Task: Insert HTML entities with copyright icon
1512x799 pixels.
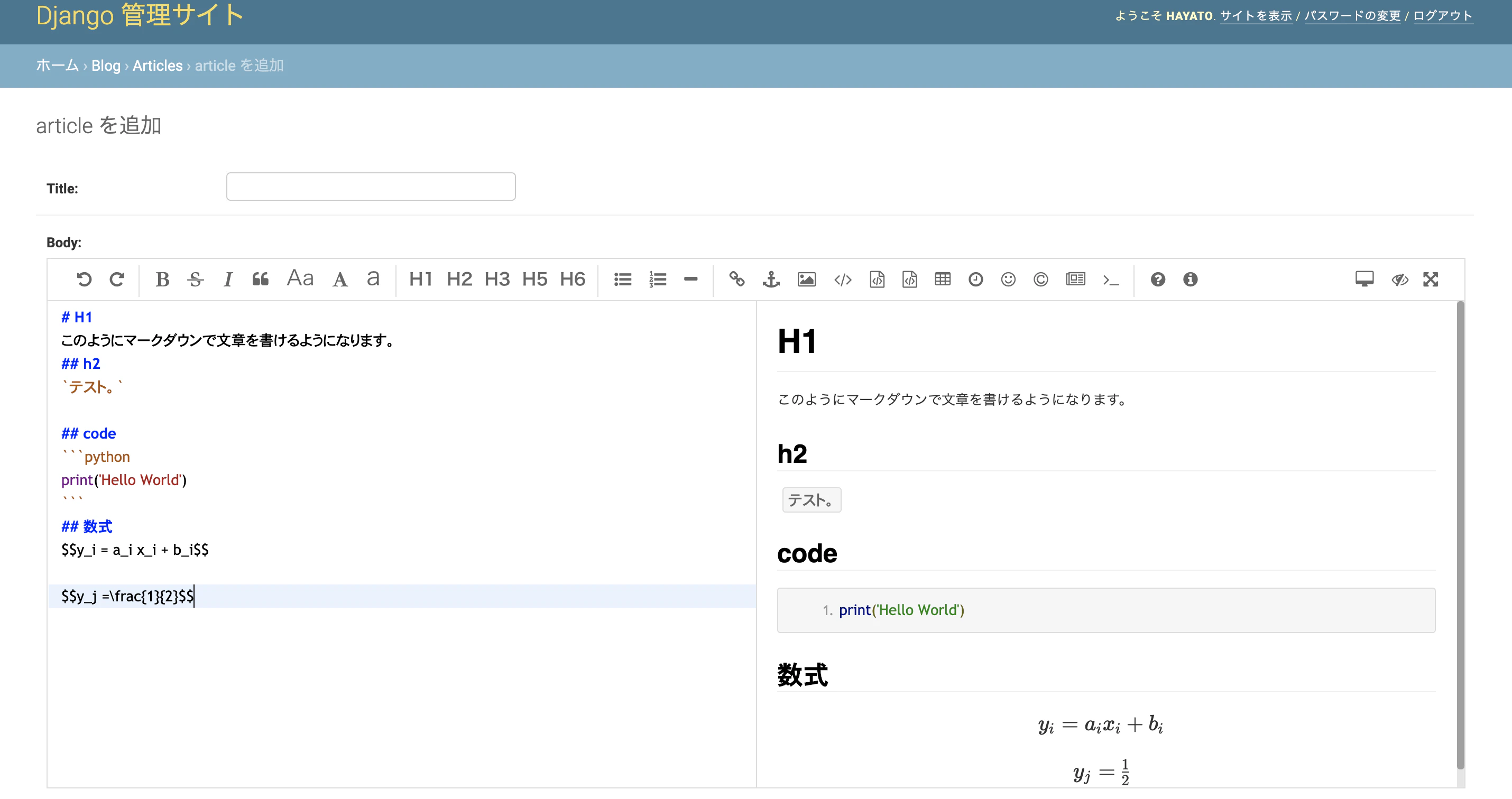Action: pyautogui.click(x=1040, y=279)
